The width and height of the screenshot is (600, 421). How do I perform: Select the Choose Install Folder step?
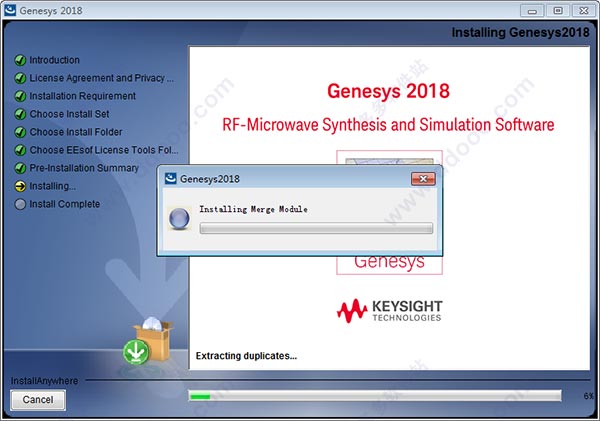tap(76, 132)
